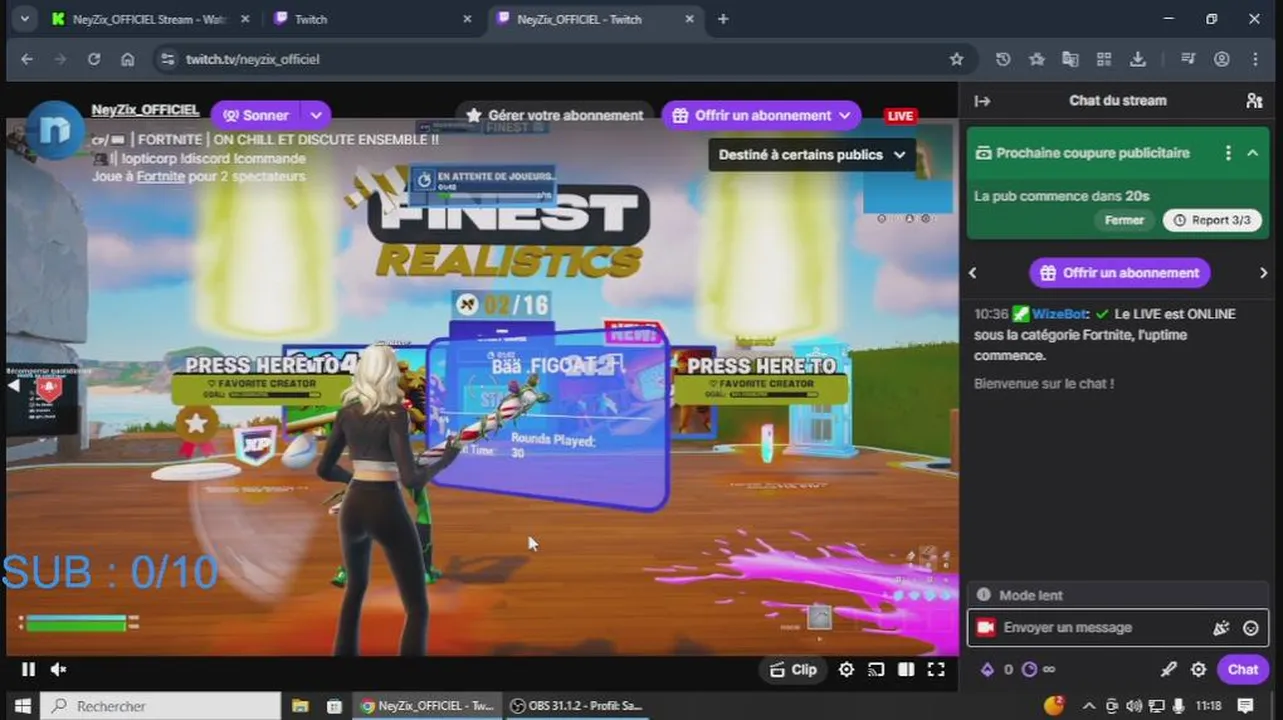Click Offrir un abonnement in the chat panel
1283x720 pixels.
coord(1120,273)
